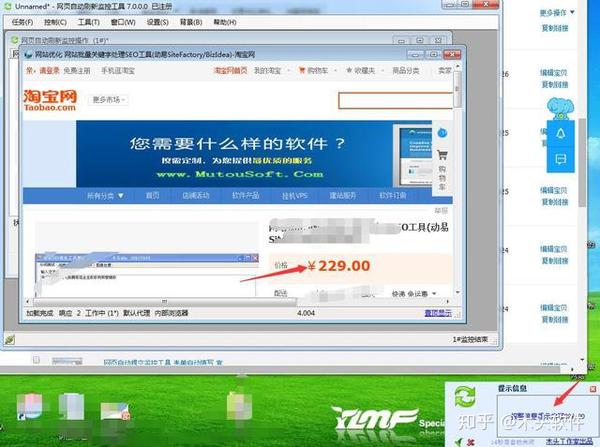Screen dimensions: 600x447
Task: Open the 木头工作室出品 link
Action: (x=569, y=442)
